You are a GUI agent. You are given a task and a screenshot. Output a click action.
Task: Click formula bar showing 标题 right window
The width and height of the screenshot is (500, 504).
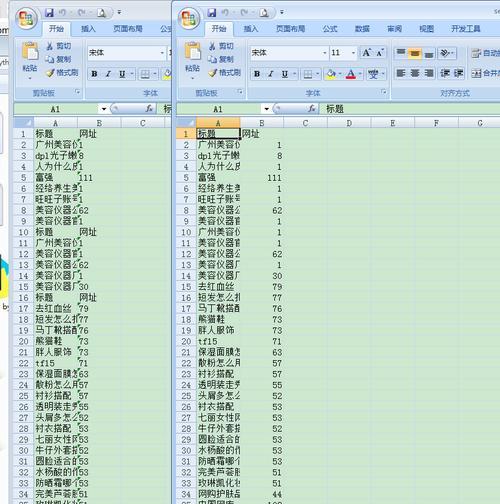pyautogui.click(x=411, y=109)
